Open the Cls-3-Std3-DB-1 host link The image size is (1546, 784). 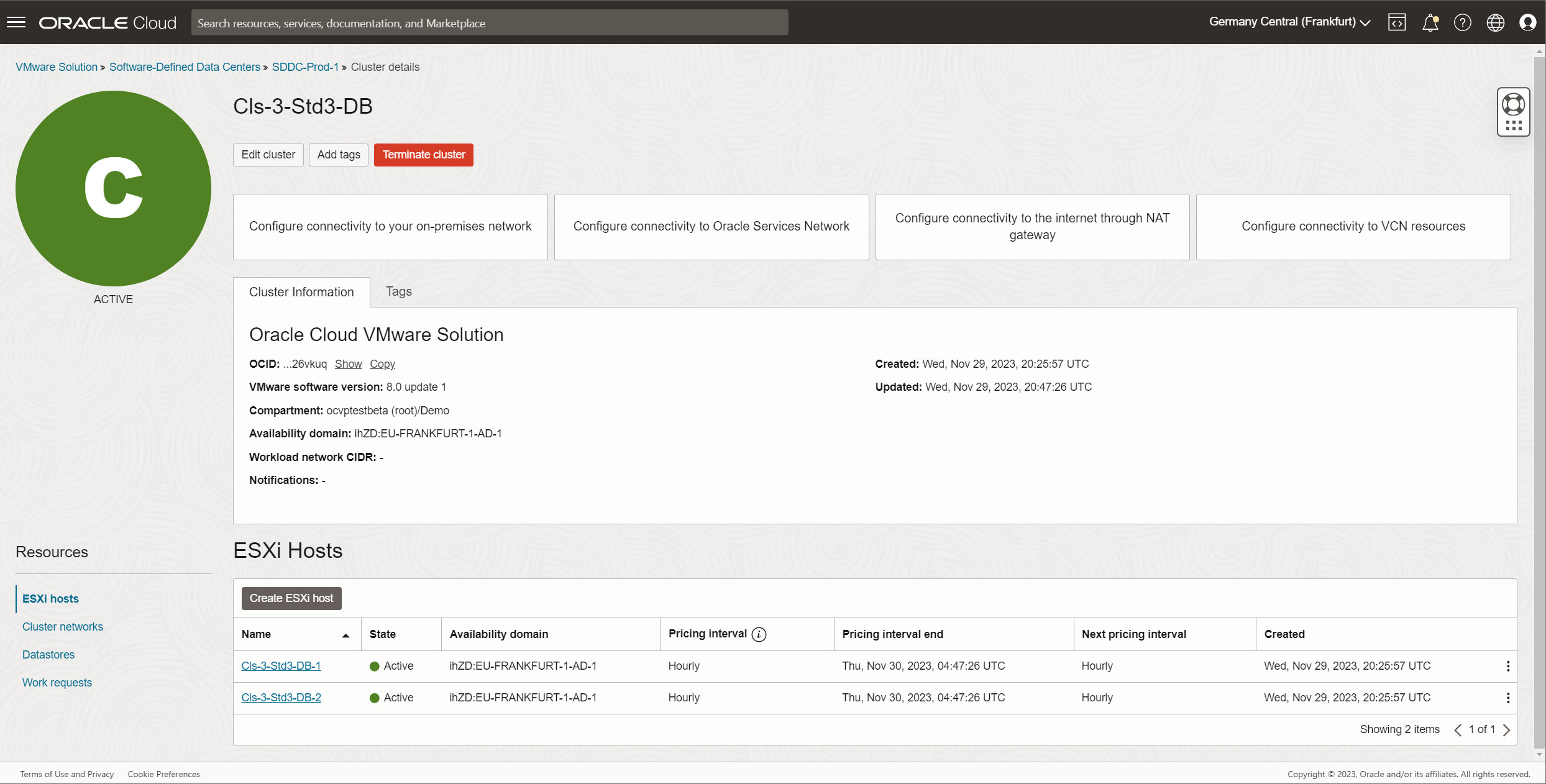[x=281, y=665]
